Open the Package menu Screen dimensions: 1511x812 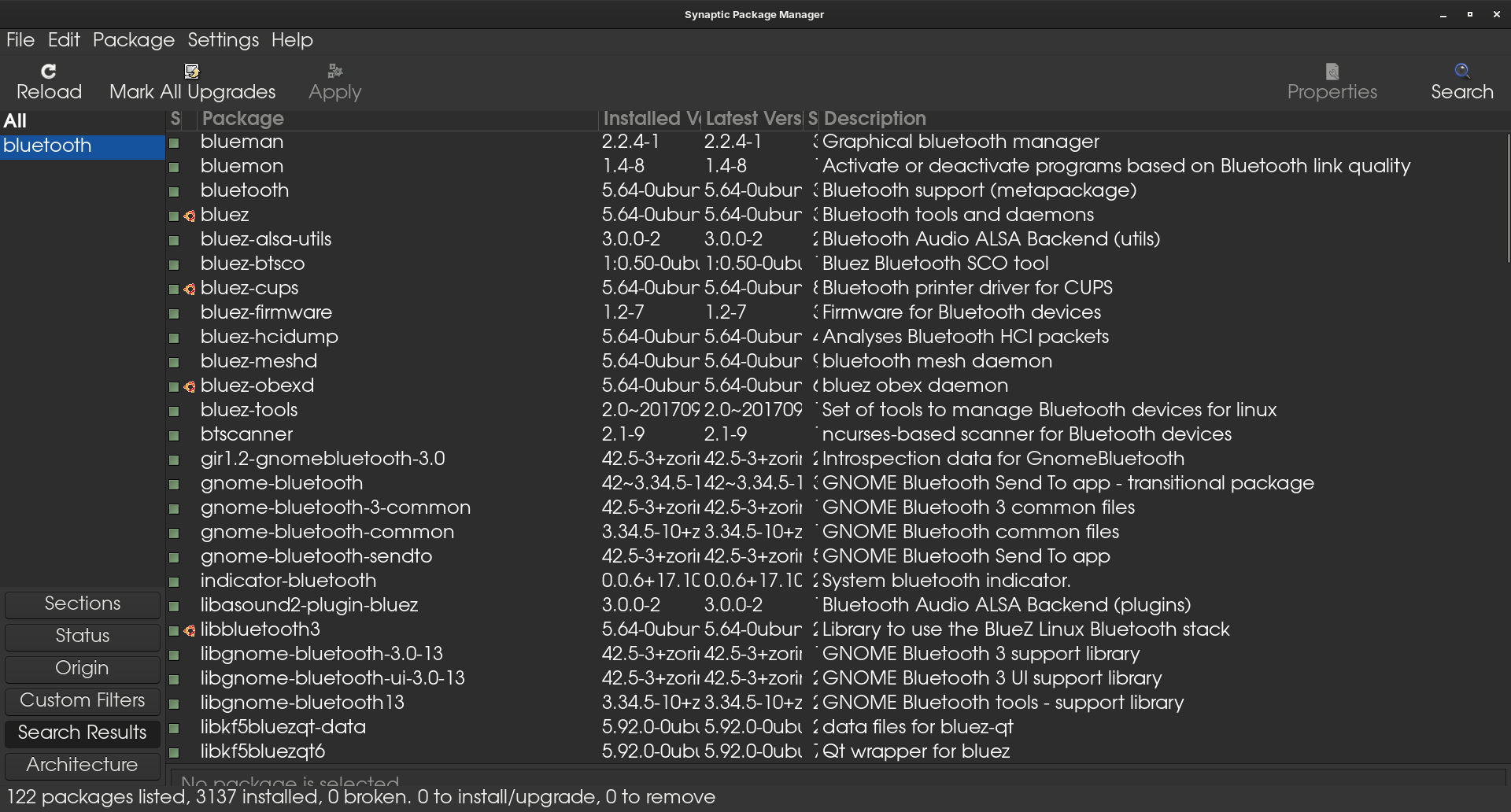(x=134, y=40)
